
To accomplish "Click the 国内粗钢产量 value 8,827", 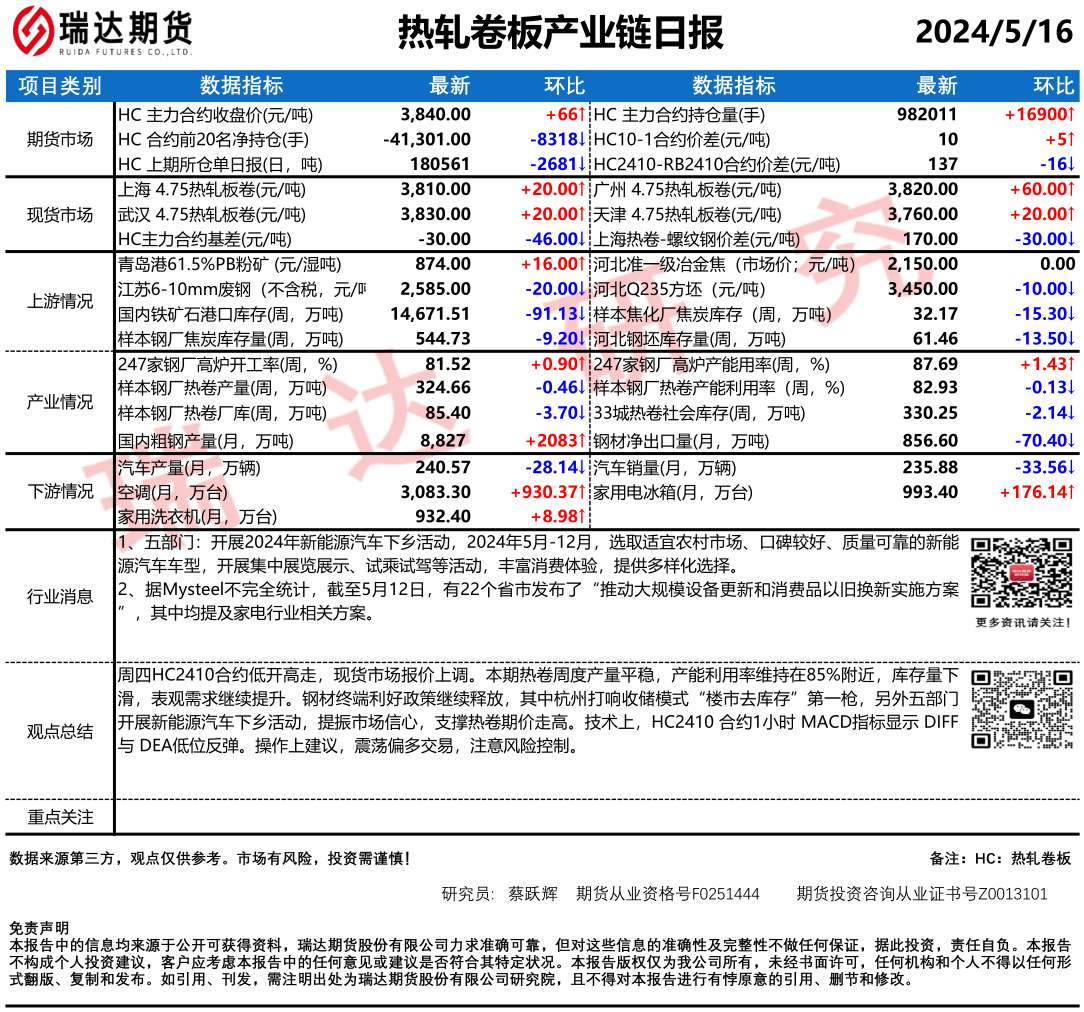I will pos(447,440).
